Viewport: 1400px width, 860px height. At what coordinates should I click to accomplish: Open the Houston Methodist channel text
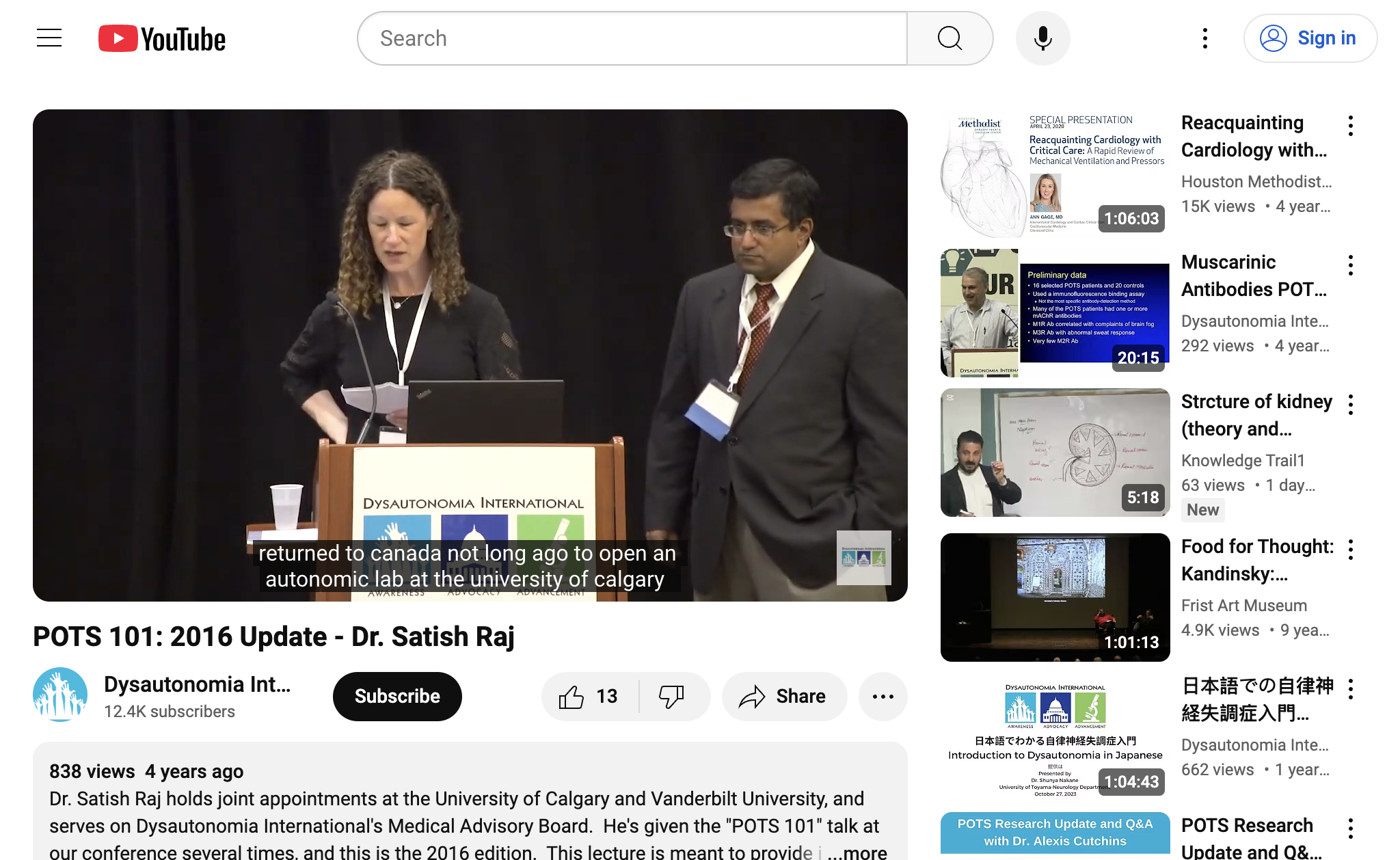click(x=1256, y=182)
